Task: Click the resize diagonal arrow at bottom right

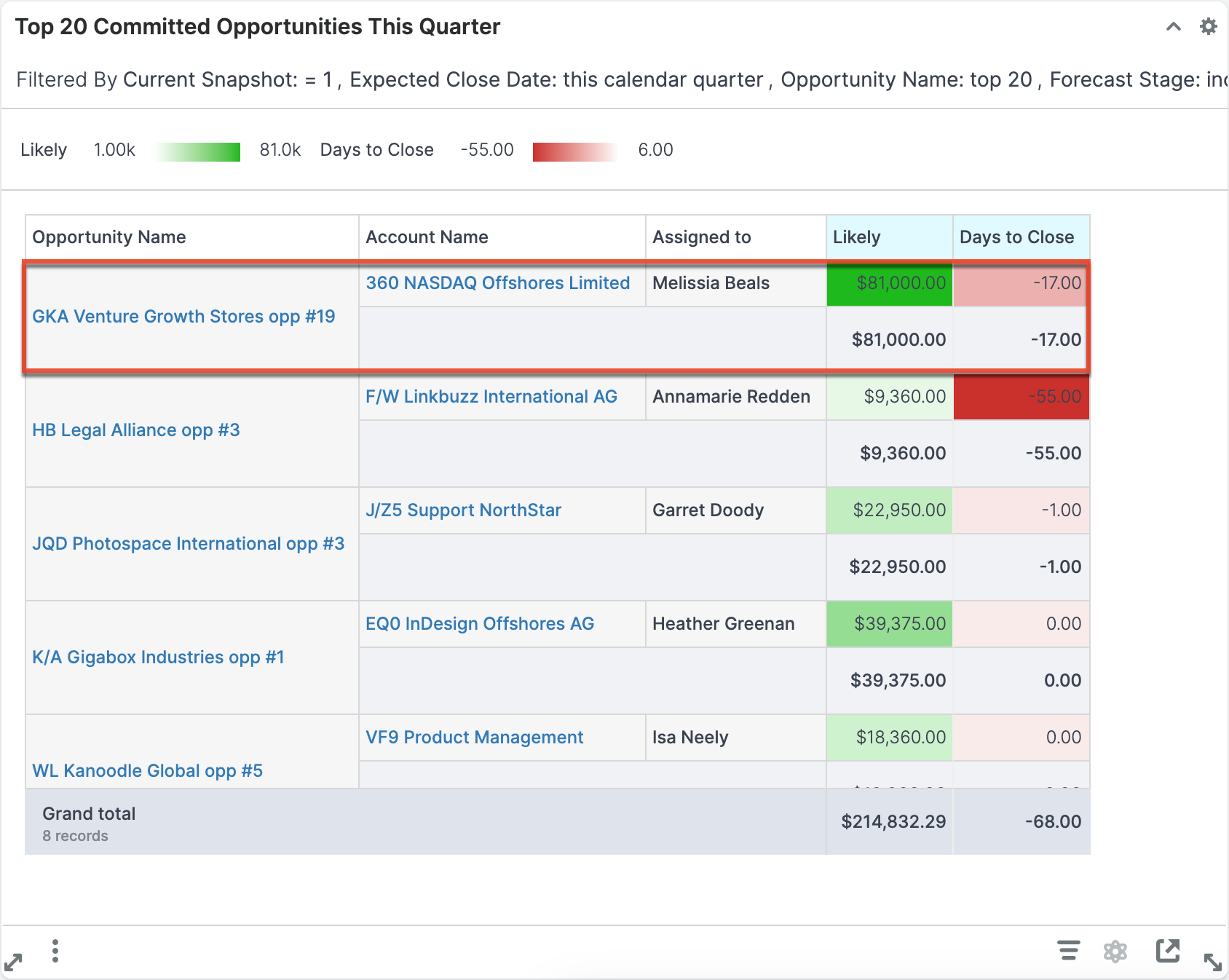Action: pyautogui.click(x=1212, y=962)
